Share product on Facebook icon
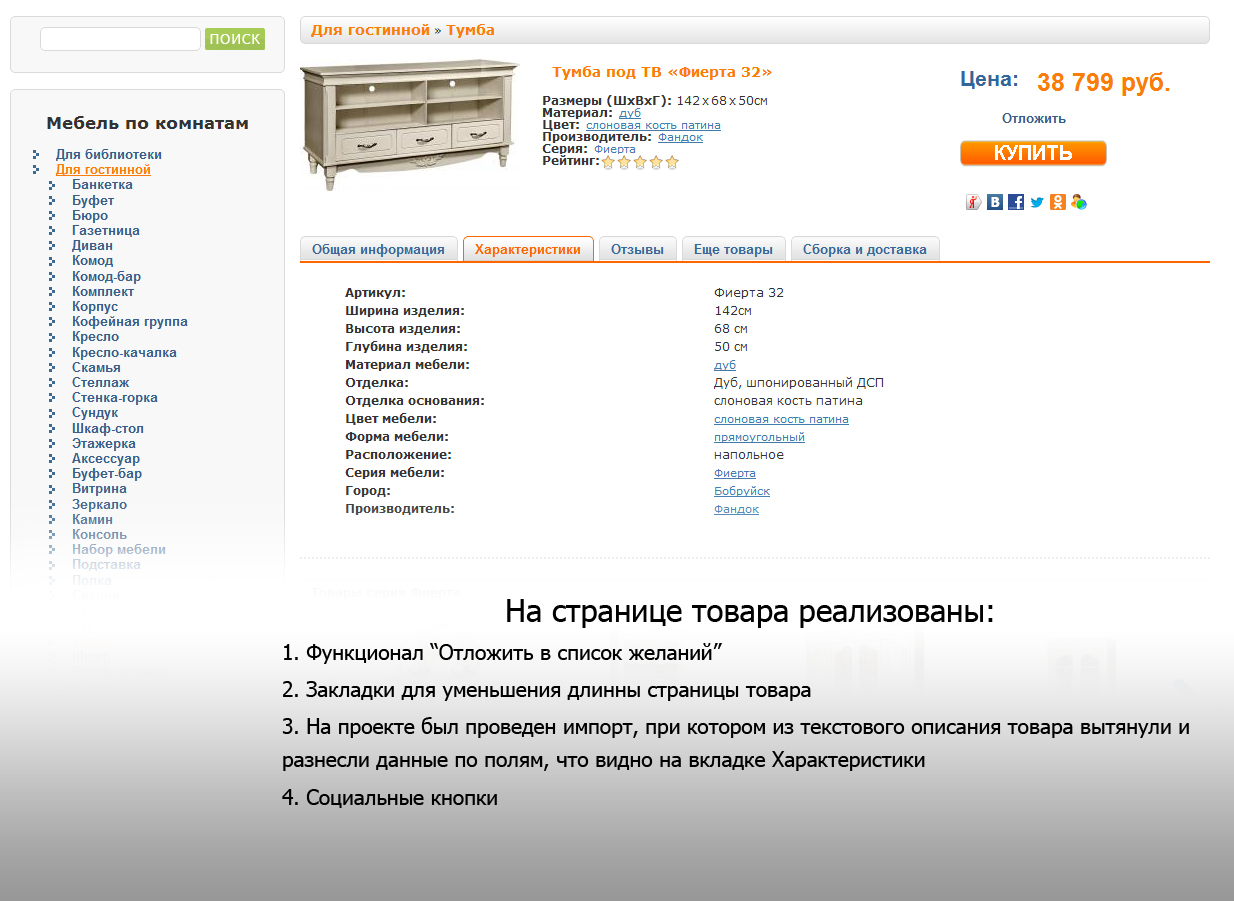The width and height of the screenshot is (1234, 901). tap(1016, 202)
